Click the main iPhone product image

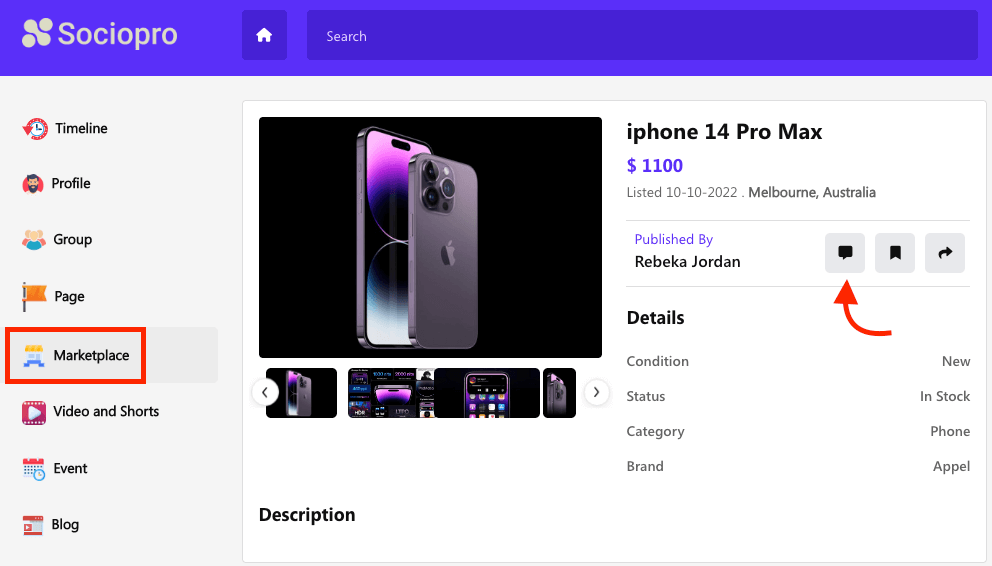(430, 237)
